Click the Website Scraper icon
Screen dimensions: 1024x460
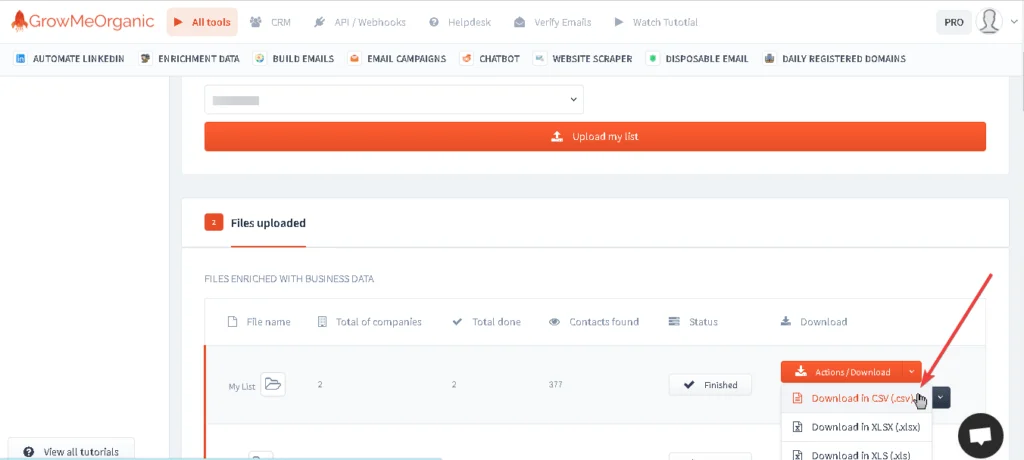pos(539,59)
